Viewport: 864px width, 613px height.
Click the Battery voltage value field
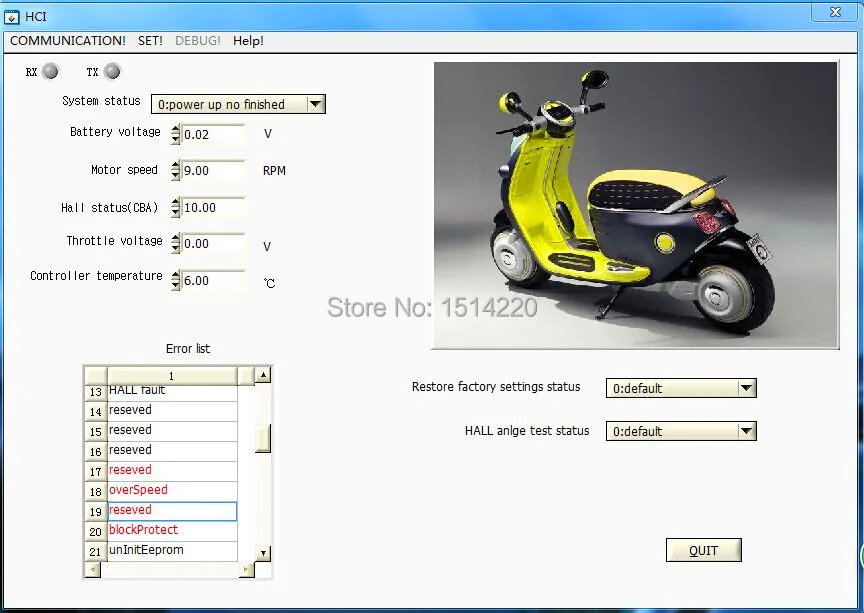(x=213, y=135)
